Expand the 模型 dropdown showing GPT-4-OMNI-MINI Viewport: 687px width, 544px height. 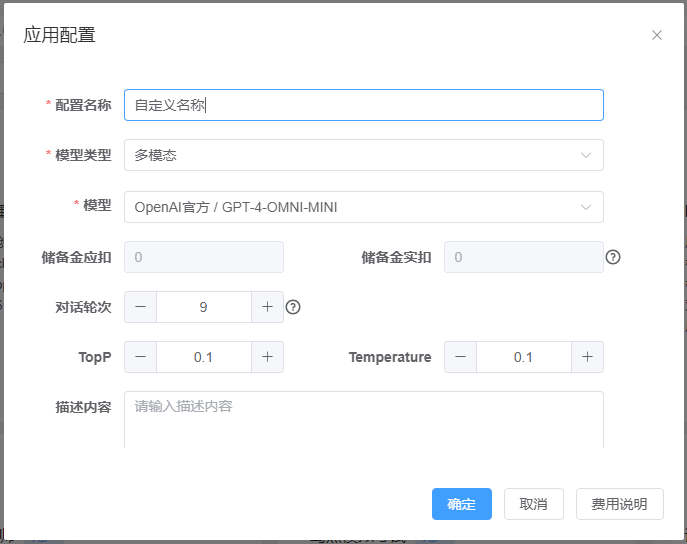pos(350,207)
